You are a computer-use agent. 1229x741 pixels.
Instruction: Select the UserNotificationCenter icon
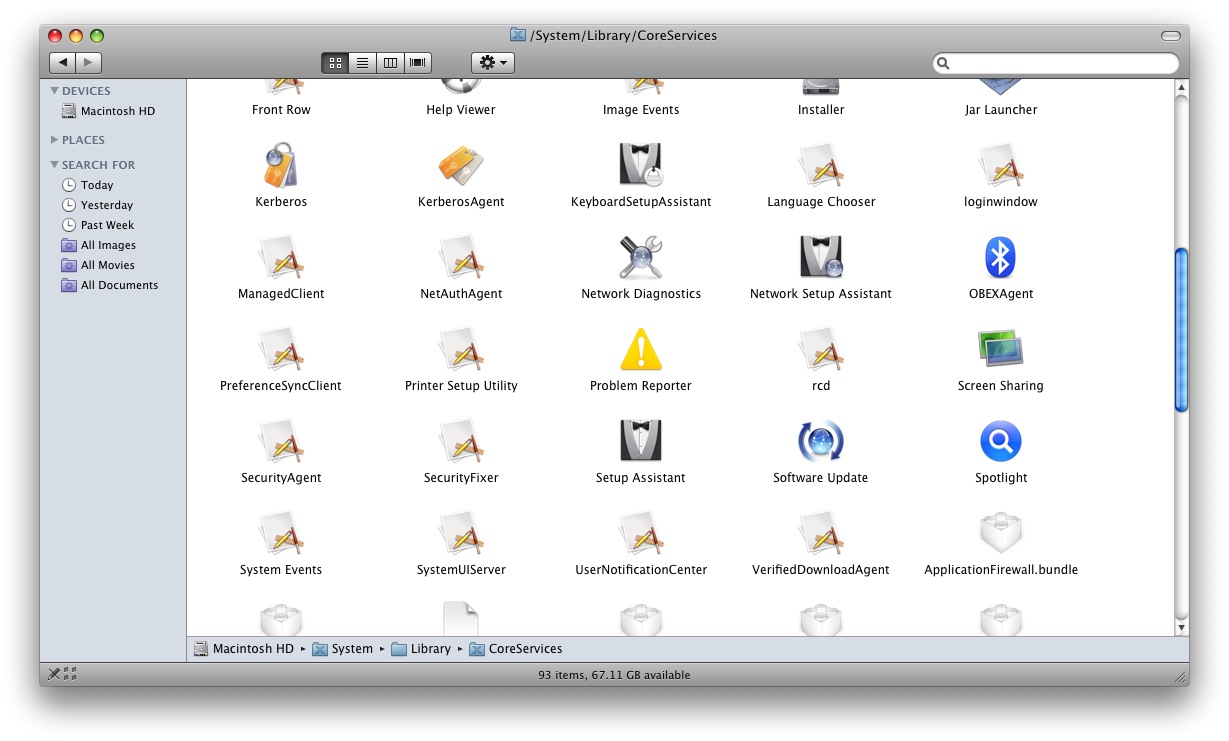point(641,533)
